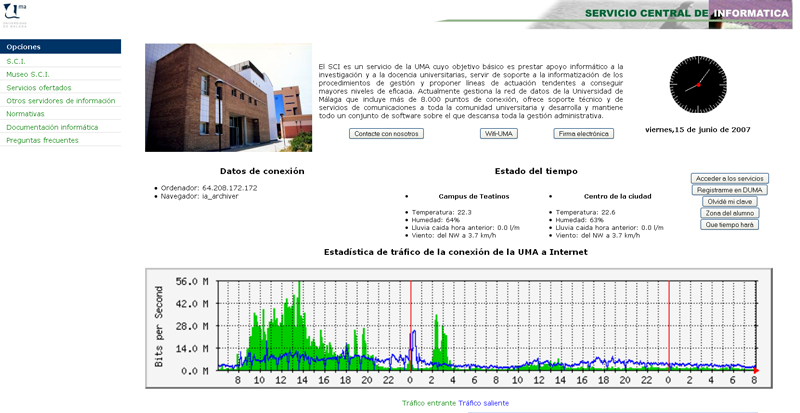The width and height of the screenshot is (800, 413).
Task: Select Servicios ofertados option
Action: click(x=39, y=88)
